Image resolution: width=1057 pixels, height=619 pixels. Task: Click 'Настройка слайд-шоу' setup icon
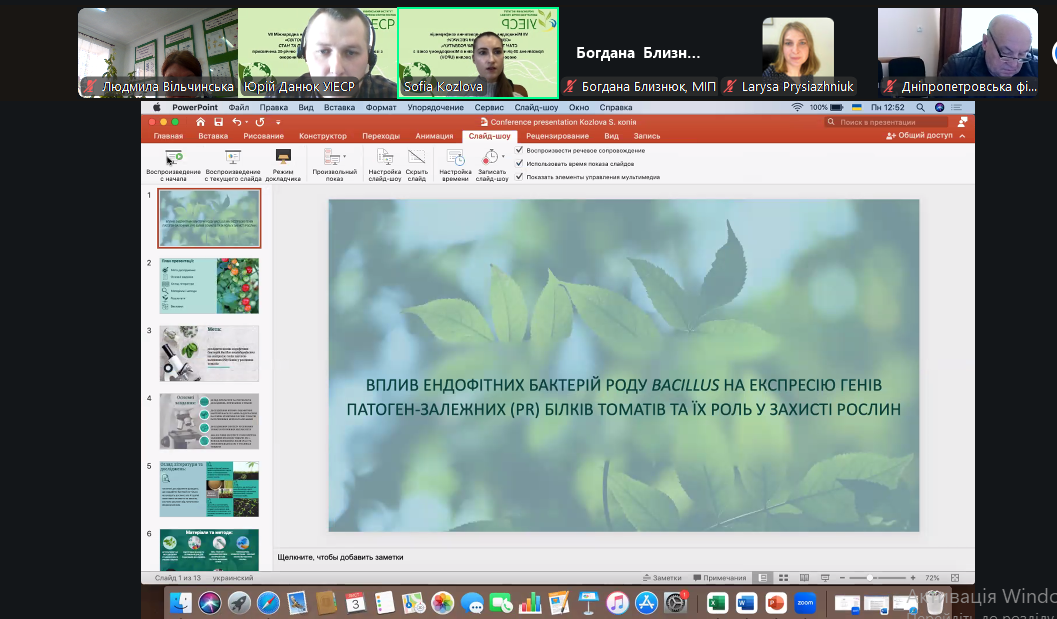384,157
